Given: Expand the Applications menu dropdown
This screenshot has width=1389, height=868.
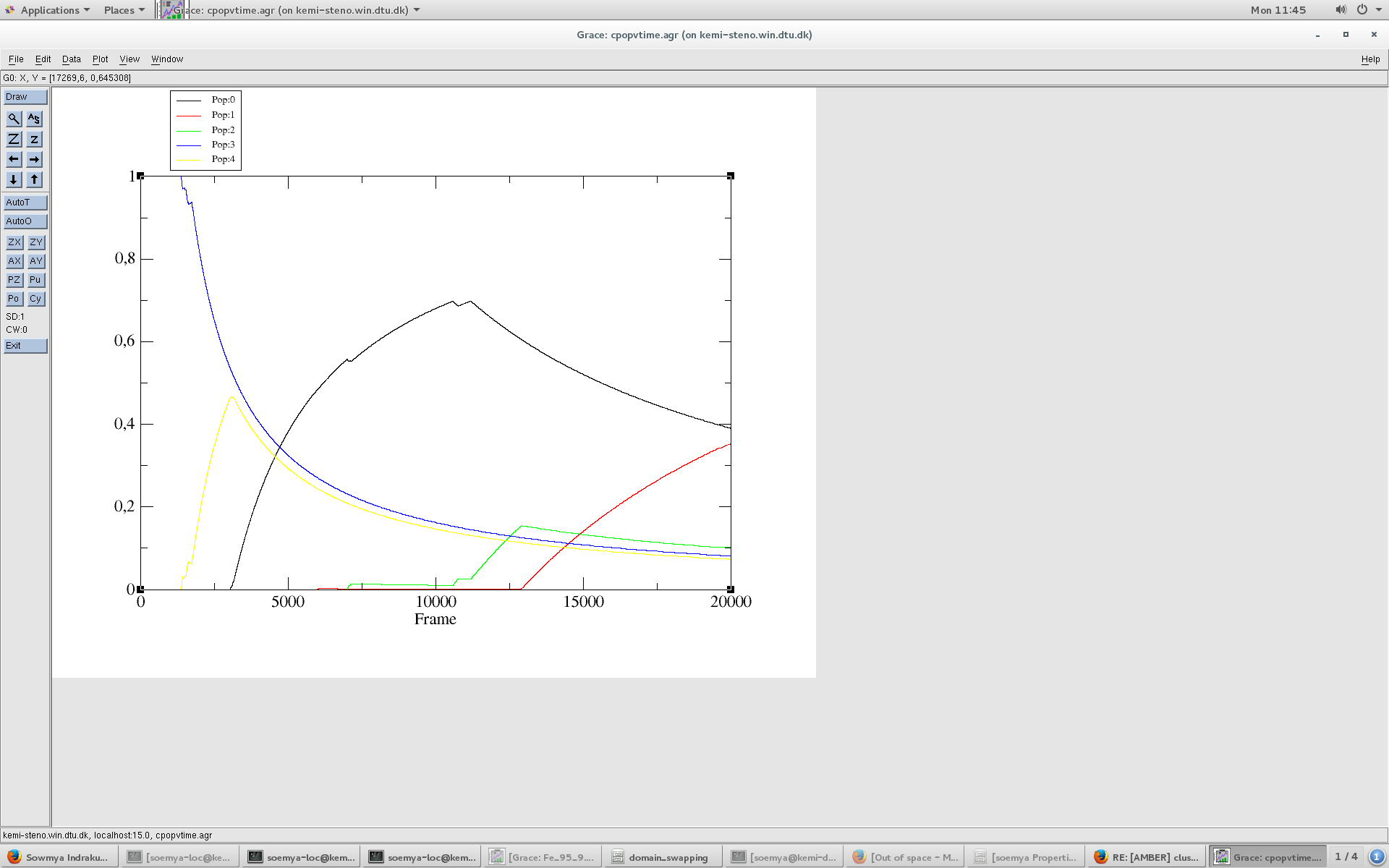Looking at the screenshot, I should point(49,10).
